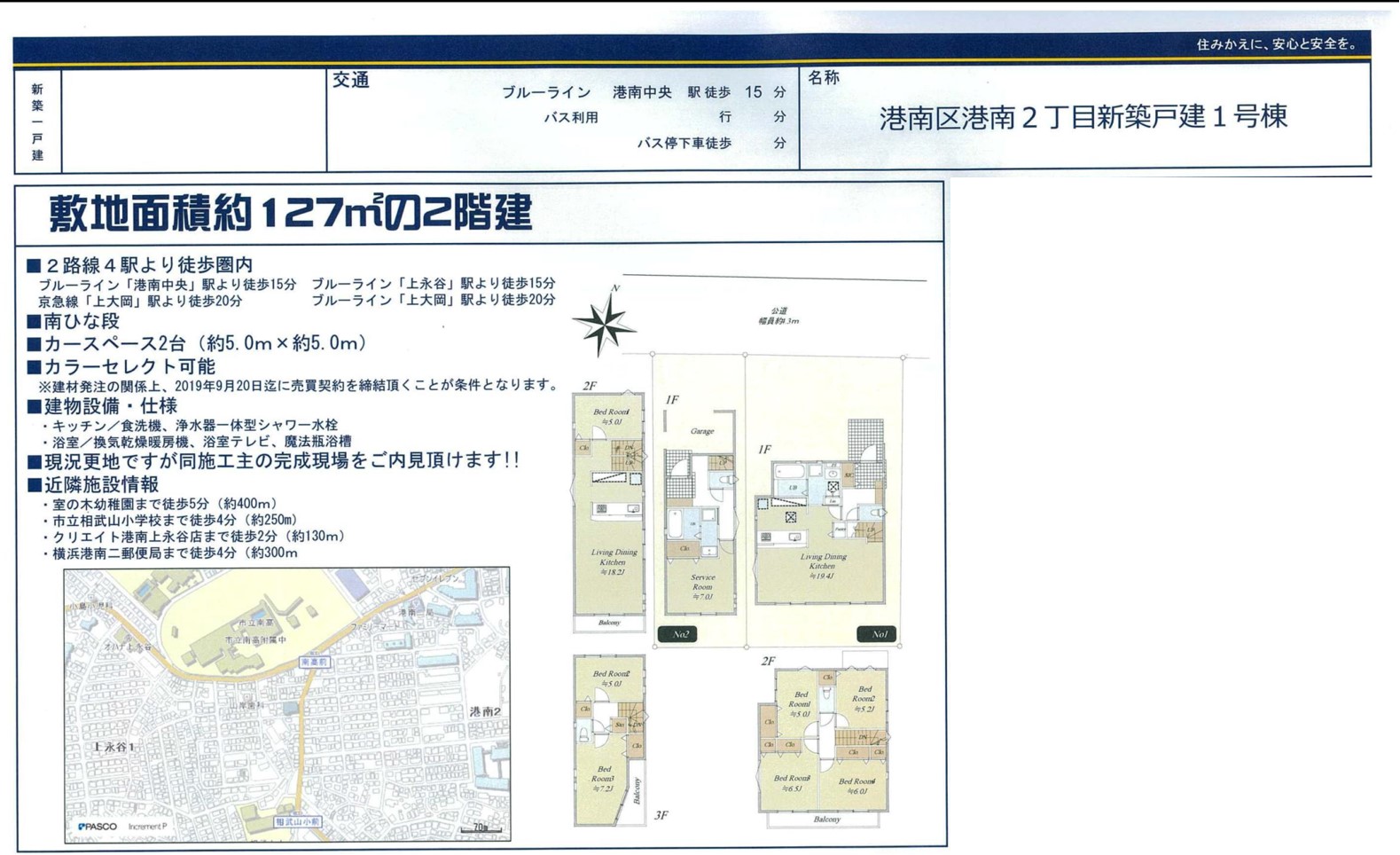Click the black No1 lot label
This screenshot has width=1400, height=855.
(877, 634)
